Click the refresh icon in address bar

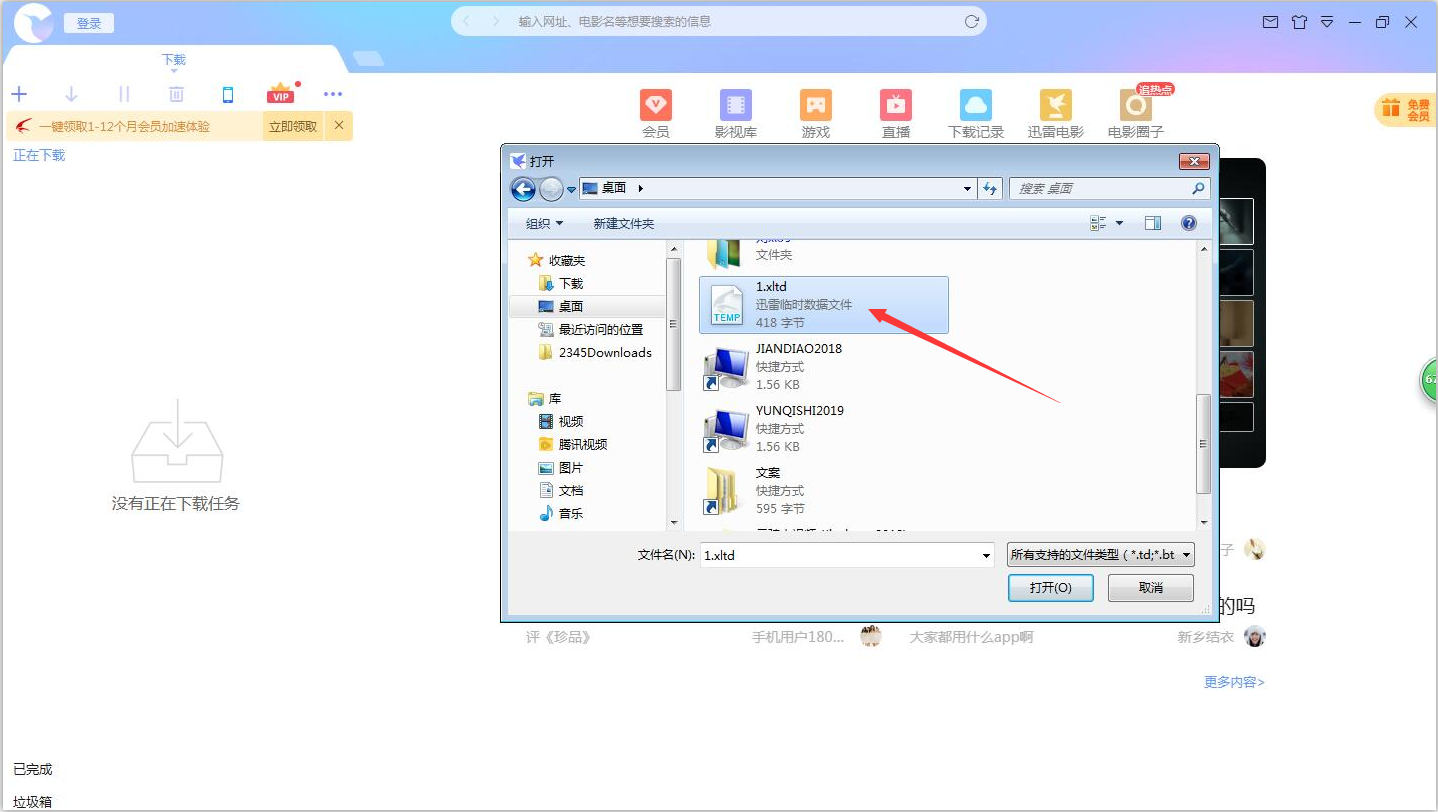971,21
